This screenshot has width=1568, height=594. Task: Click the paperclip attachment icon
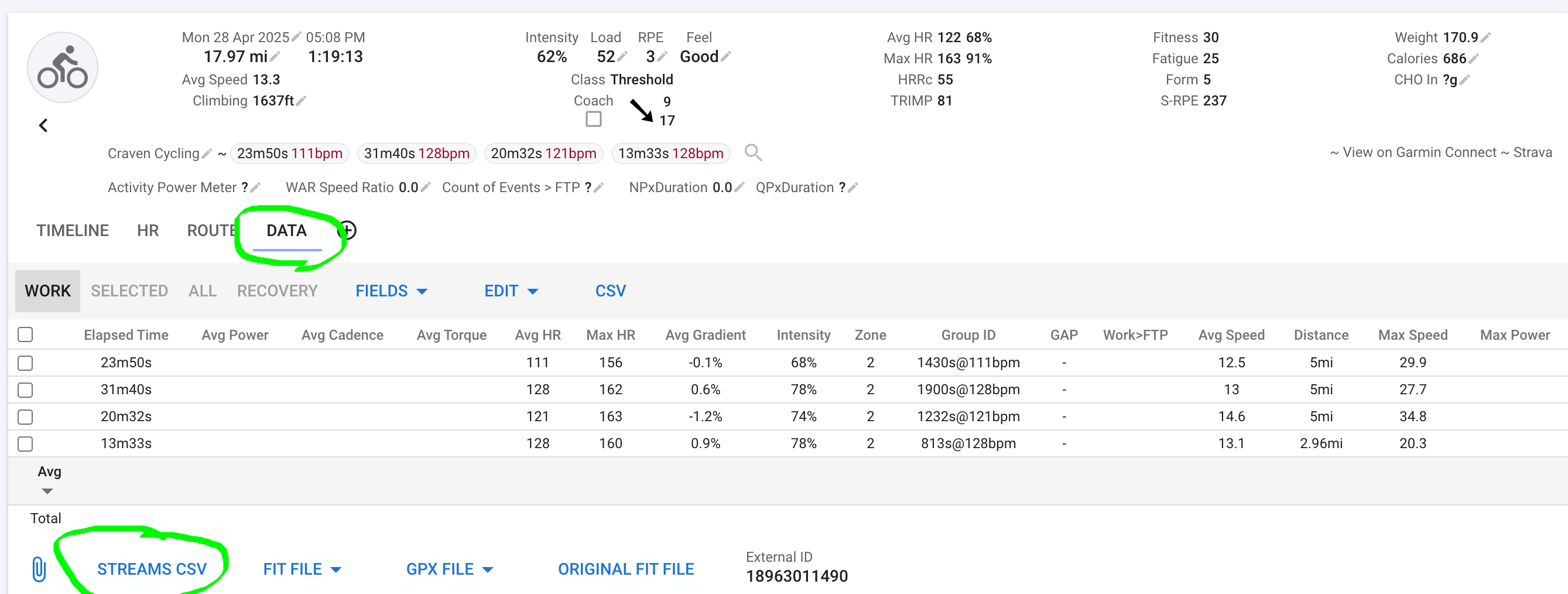(38, 569)
